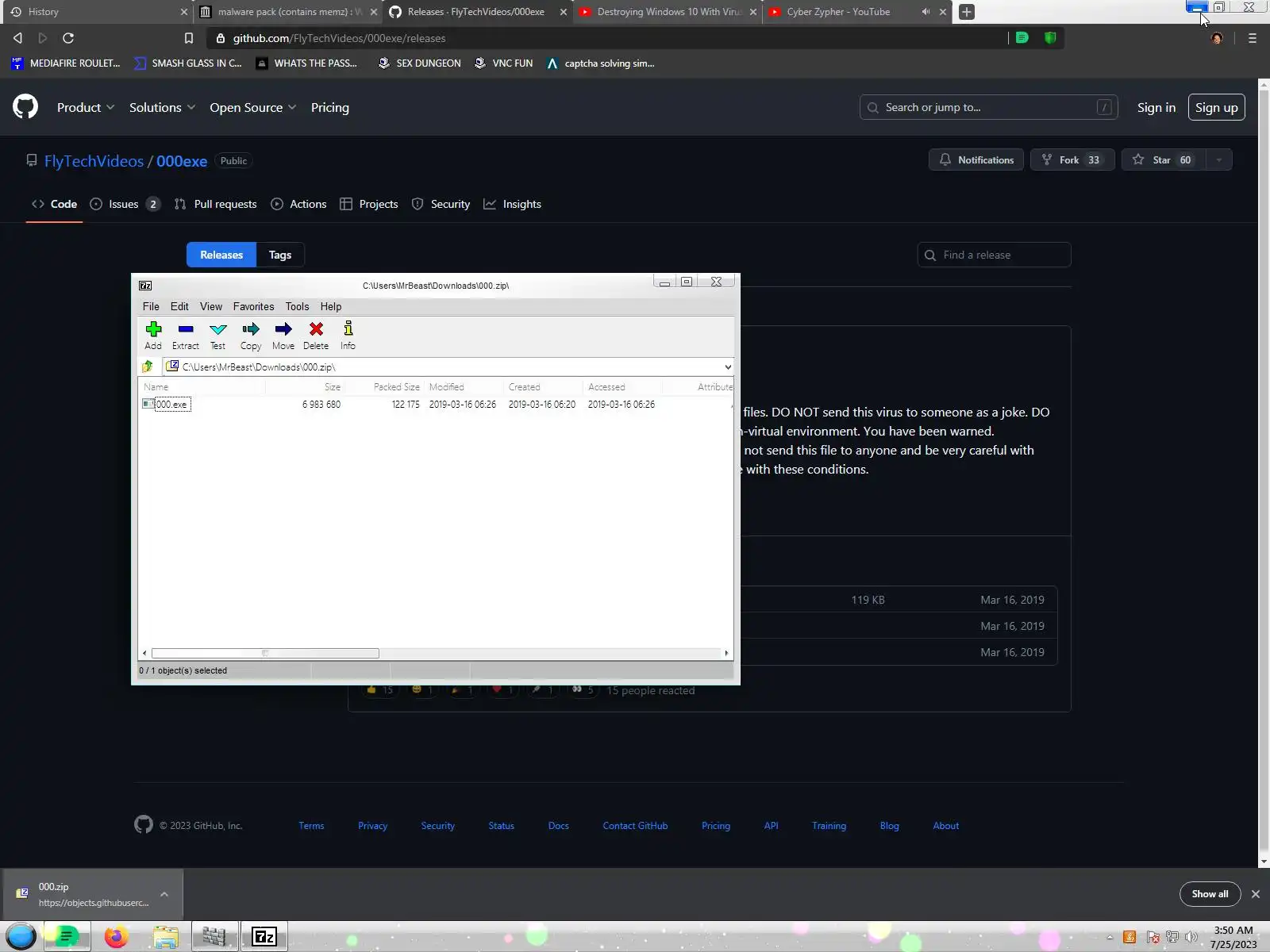The image size is (1270, 952).
Task: Choose the 7-Zip Move tool
Action: (x=283, y=335)
